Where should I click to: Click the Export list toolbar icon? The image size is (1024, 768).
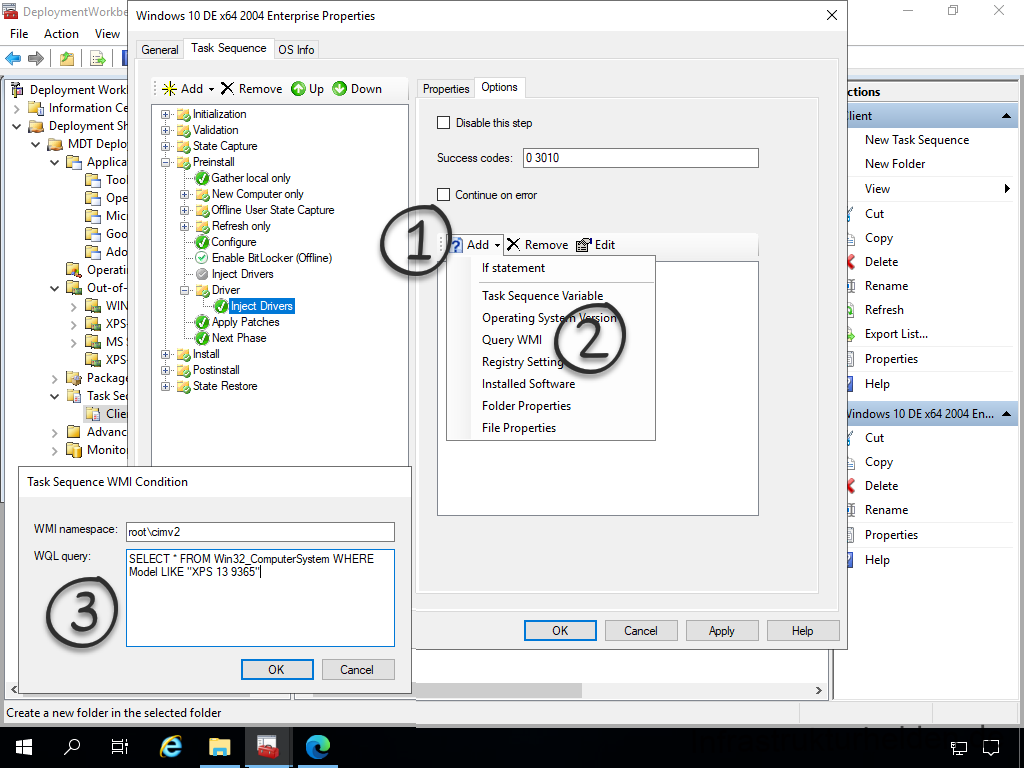click(97, 59)
